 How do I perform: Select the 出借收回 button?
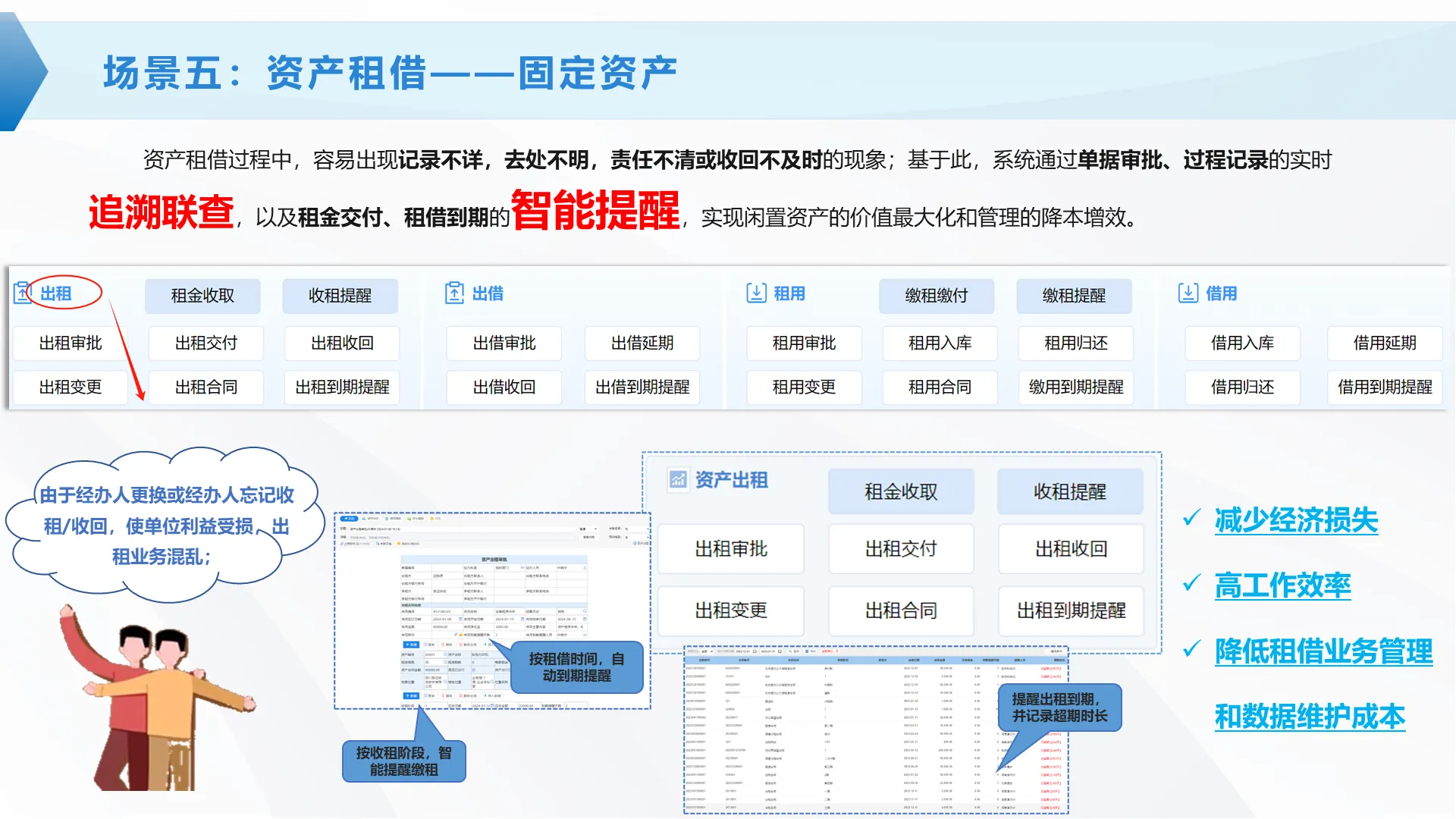(504, 388)
